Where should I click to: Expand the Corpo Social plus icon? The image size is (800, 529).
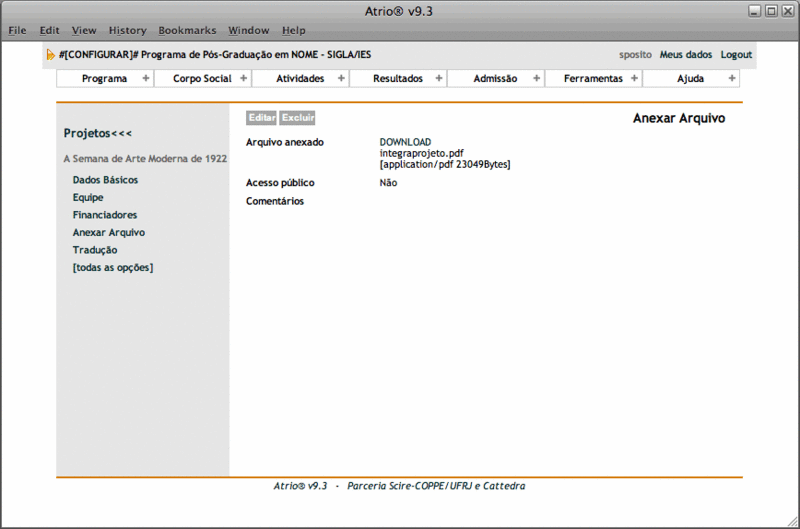pyautogui.click(x=243, y=78)
